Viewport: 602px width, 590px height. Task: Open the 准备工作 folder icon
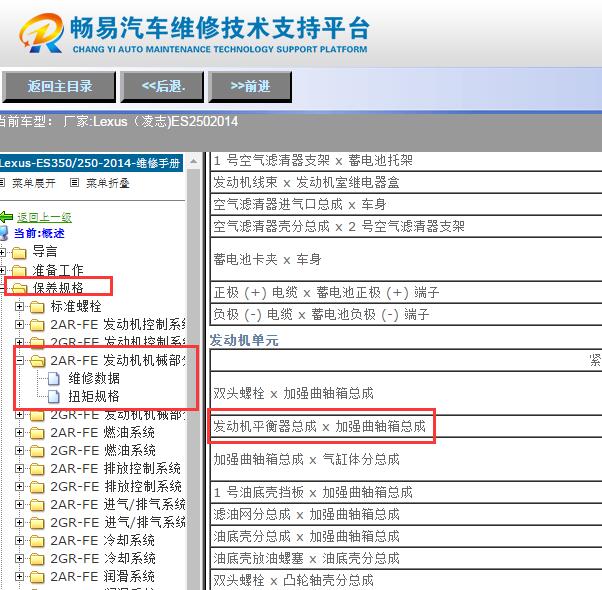click(19, 271)
